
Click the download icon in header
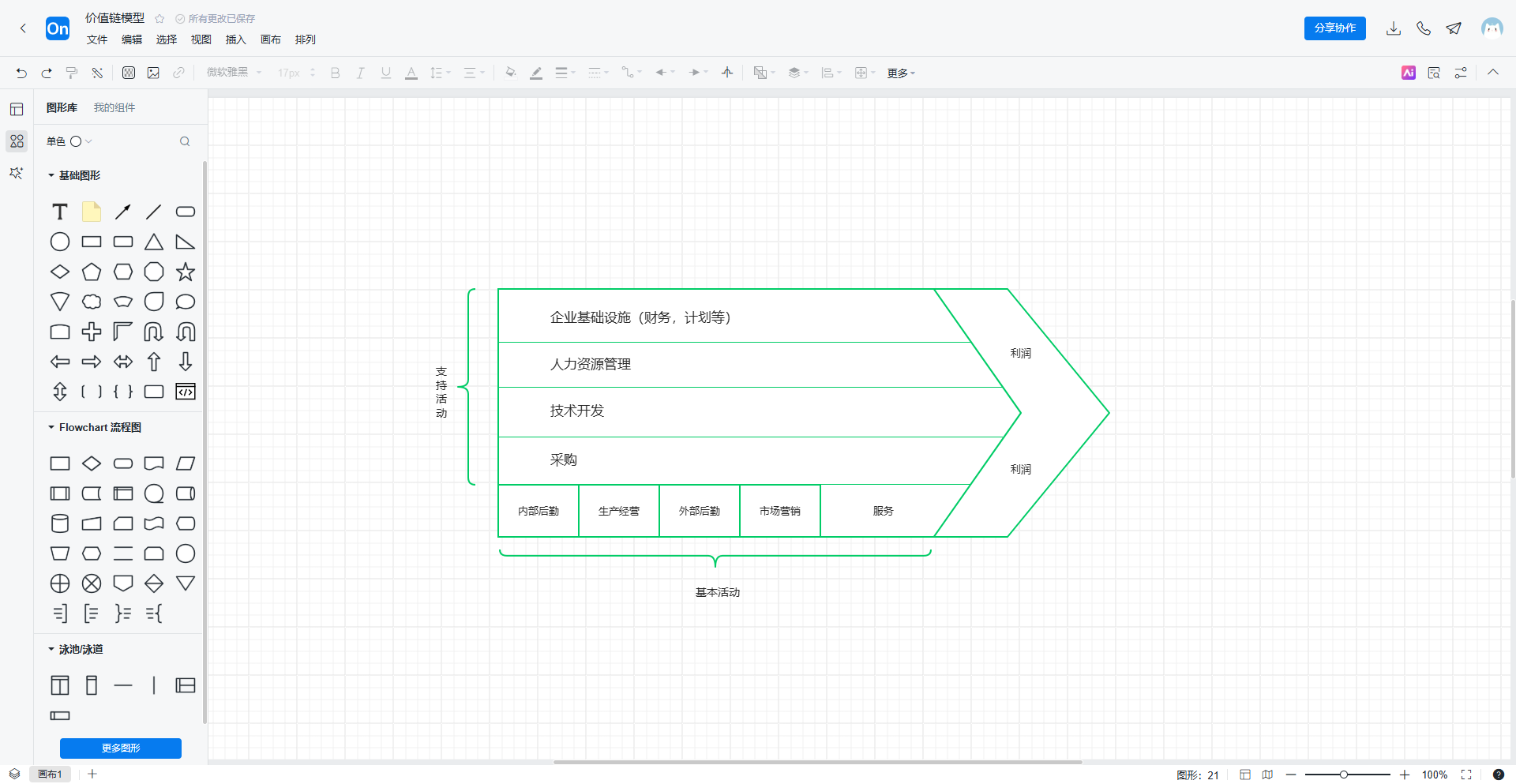(1394, 28)
